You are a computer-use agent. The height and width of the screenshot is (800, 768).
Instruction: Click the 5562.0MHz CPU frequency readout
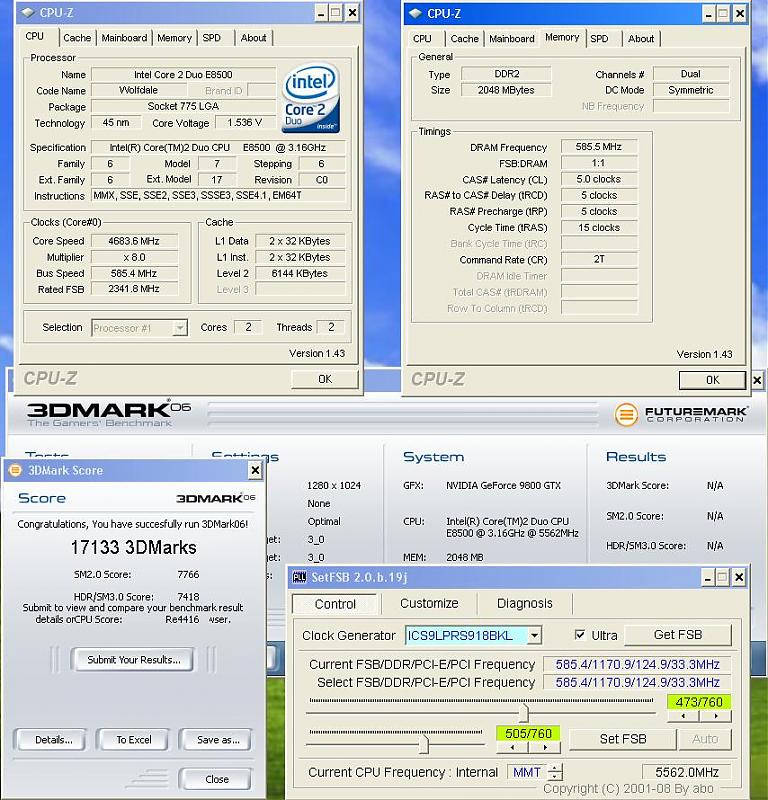click(687, 772)
